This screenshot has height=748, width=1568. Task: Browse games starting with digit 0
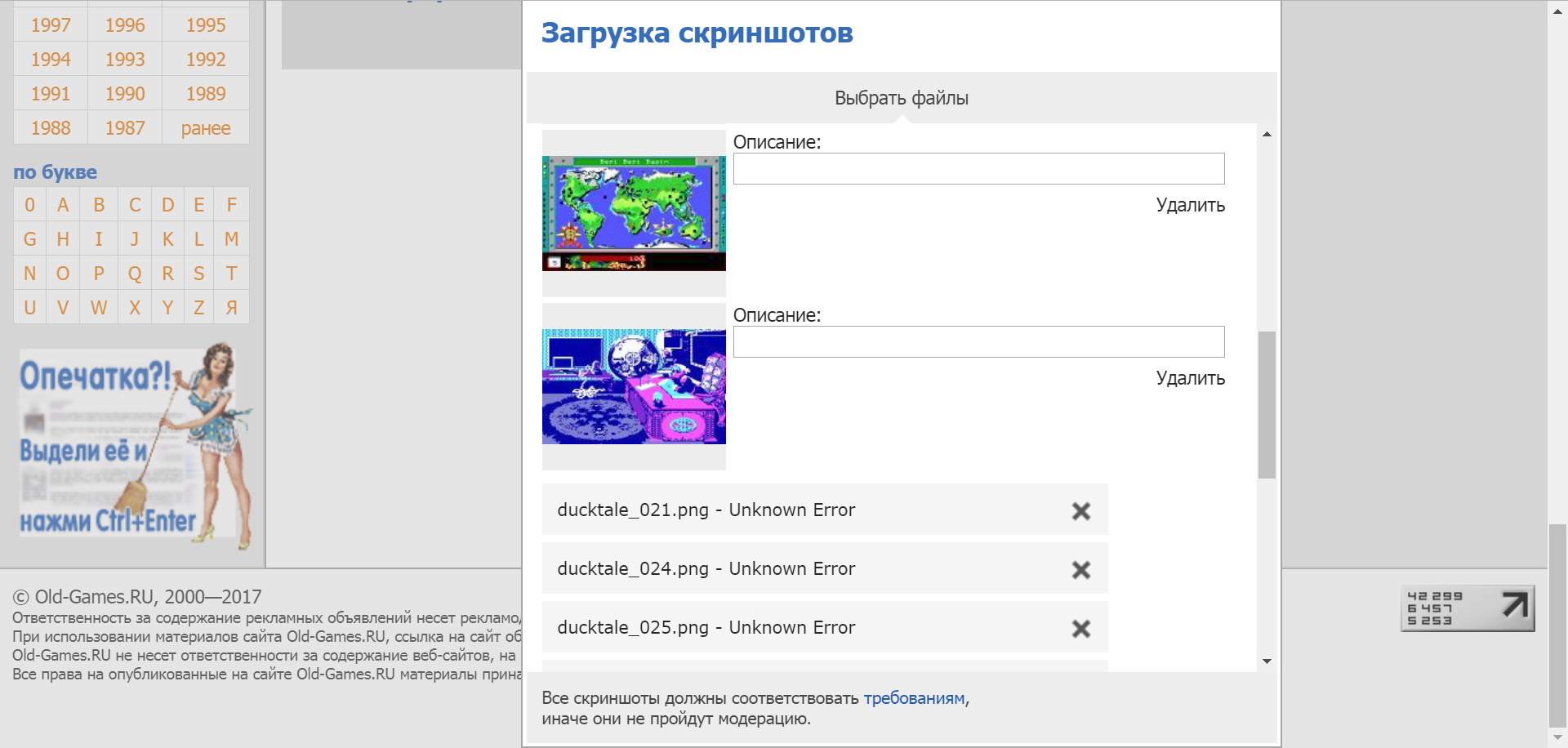pos(30,205)
